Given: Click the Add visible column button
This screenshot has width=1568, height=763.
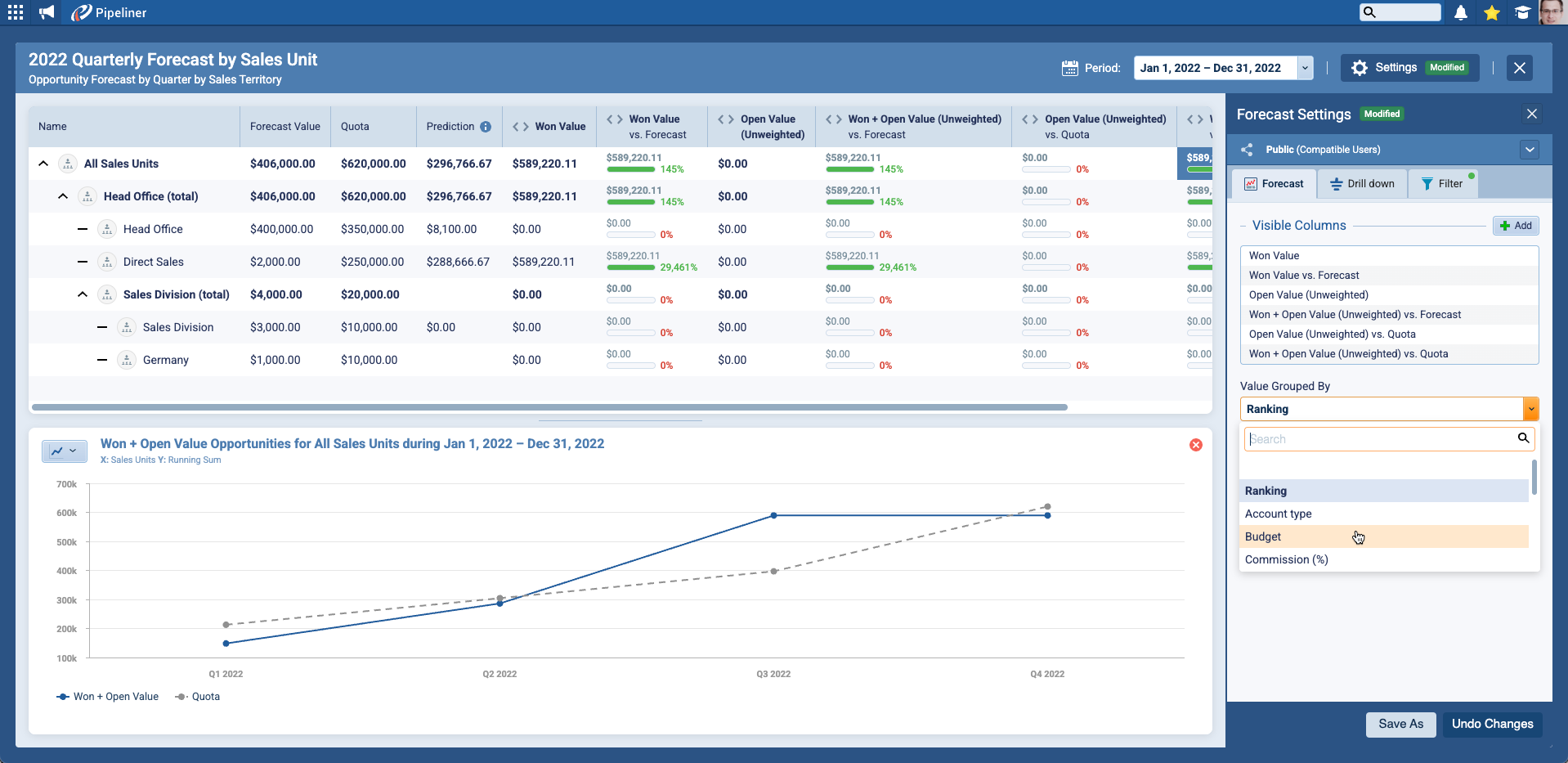Looking at the screenshot, I should click(1516, 226).
